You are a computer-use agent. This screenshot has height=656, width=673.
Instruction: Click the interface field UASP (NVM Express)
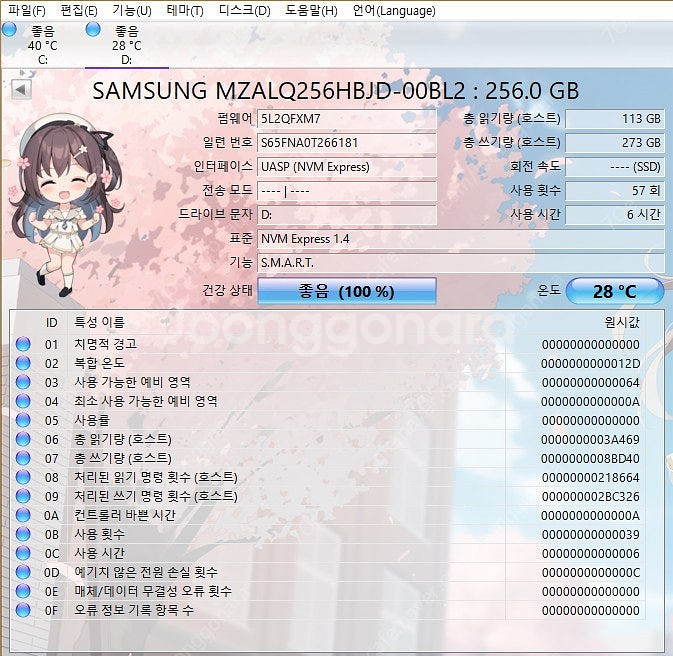347,167
